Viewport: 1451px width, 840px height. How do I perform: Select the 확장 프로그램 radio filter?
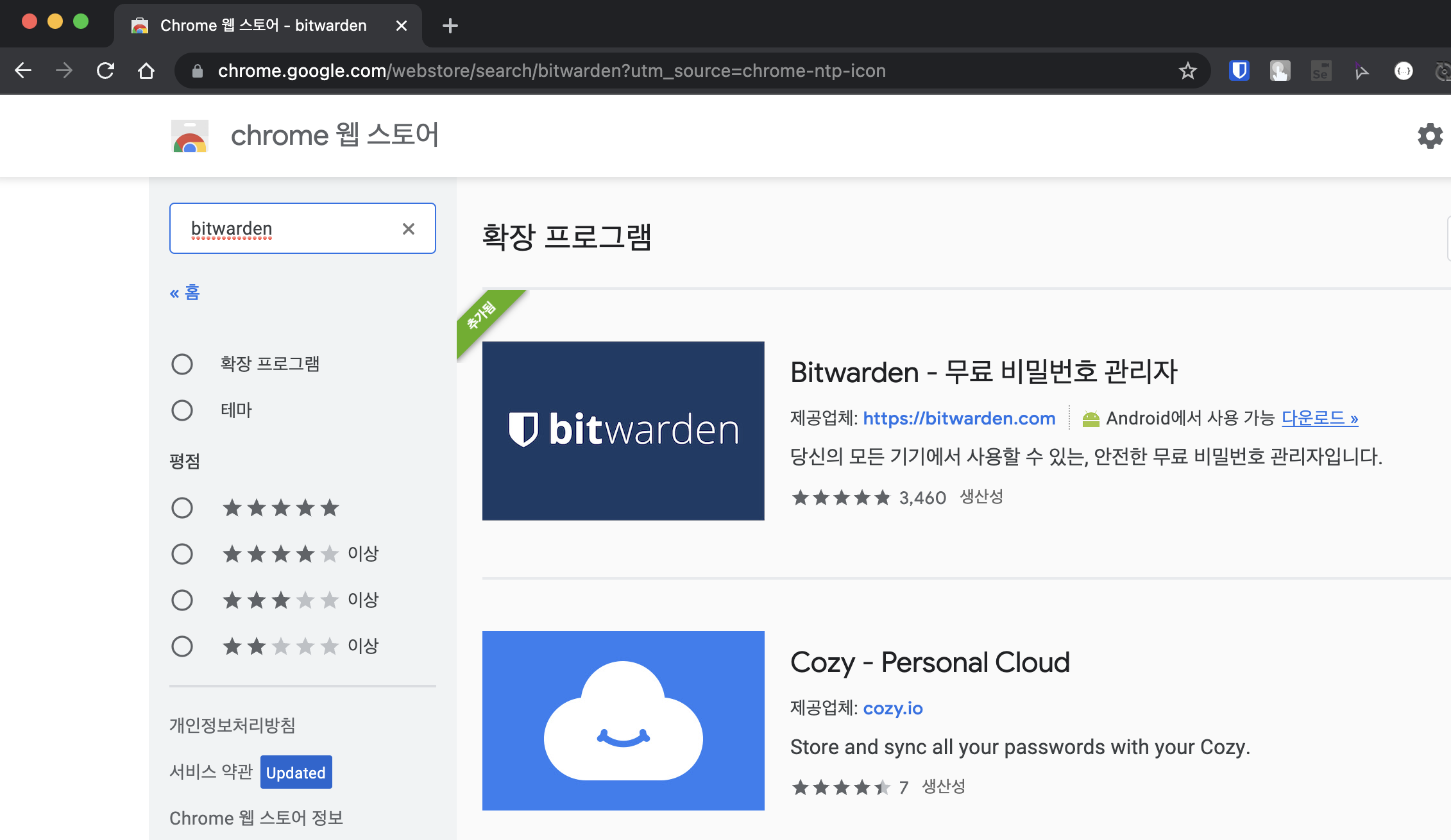pos(182,364)
